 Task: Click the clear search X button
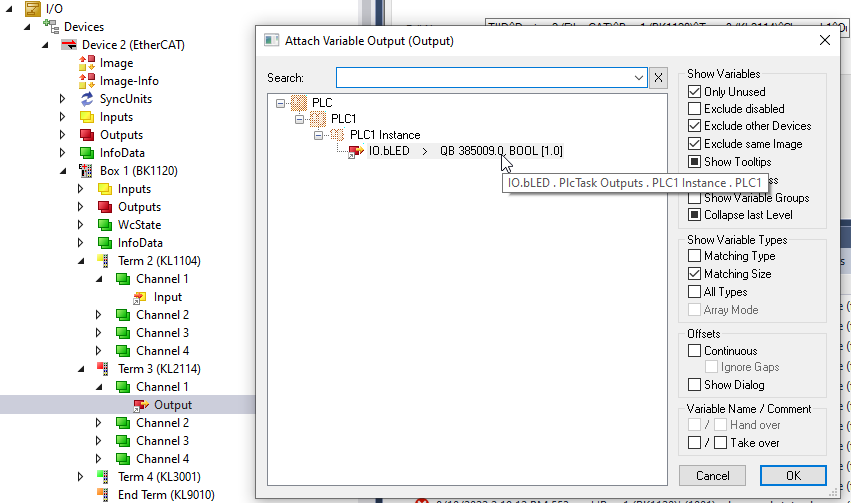(658, 78)
